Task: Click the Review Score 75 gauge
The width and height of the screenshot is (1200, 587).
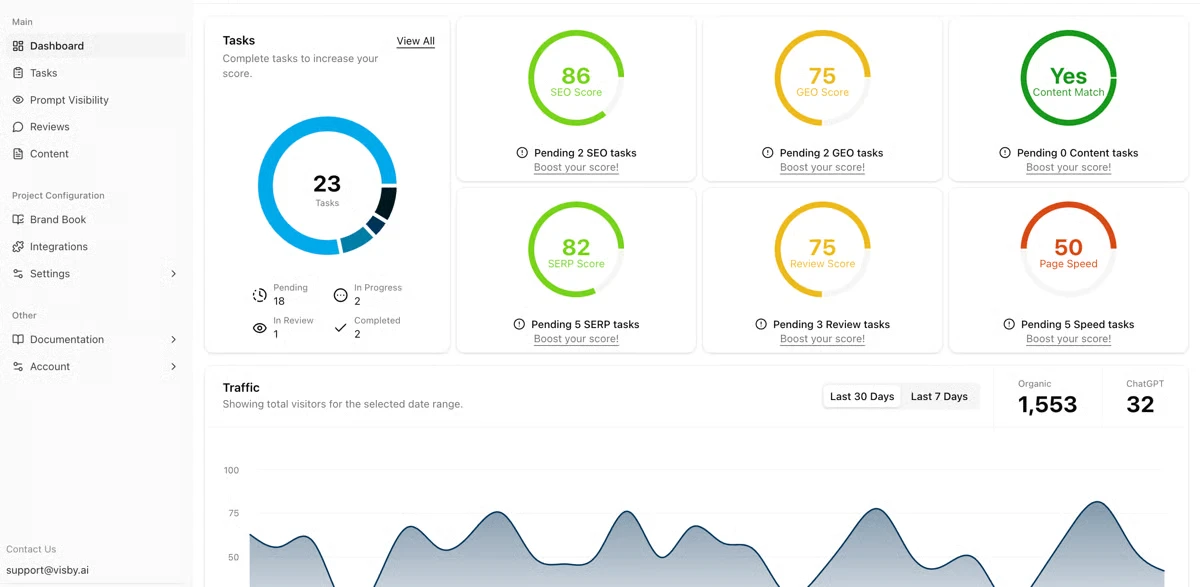Action: [x=822, y=250]
